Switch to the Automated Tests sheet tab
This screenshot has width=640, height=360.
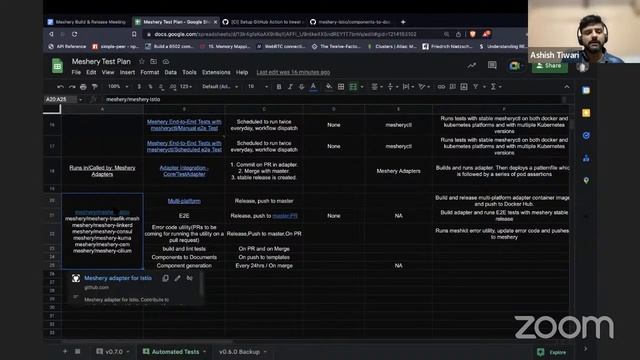coord(175,351)
